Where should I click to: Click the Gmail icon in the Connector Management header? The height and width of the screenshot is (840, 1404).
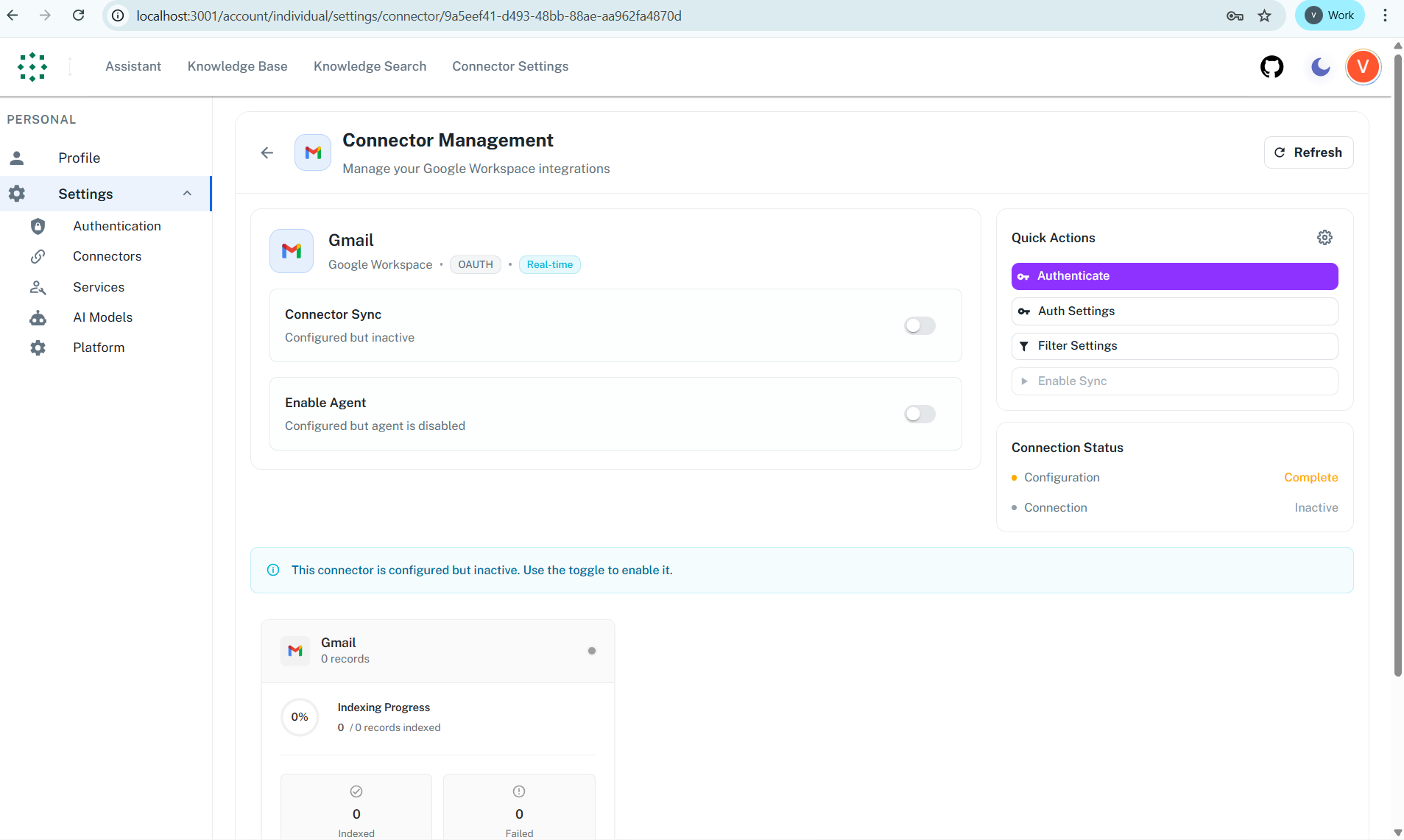click(x=313, y=152)
